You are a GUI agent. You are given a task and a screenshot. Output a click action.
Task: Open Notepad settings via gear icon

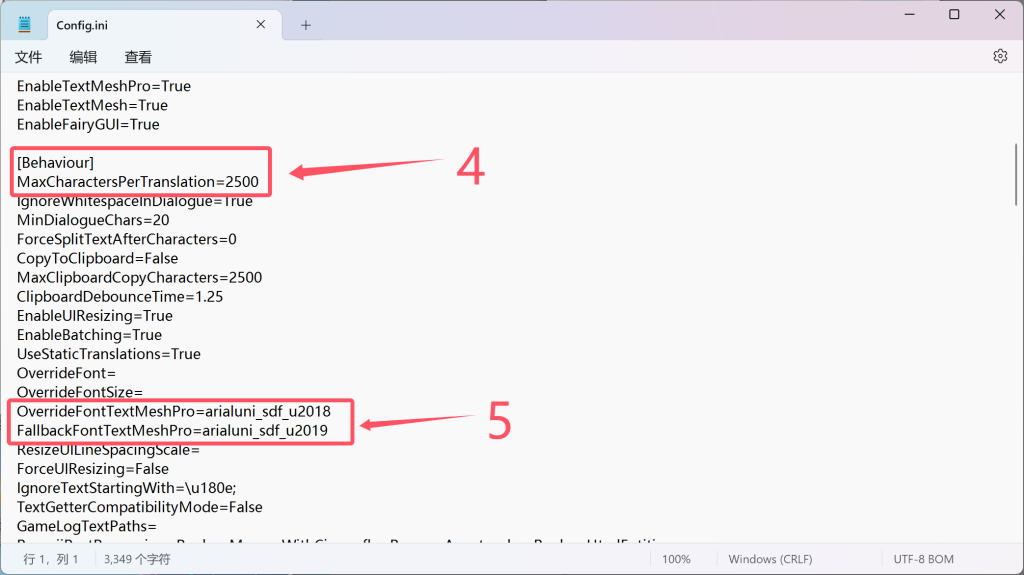pos(999,57)
